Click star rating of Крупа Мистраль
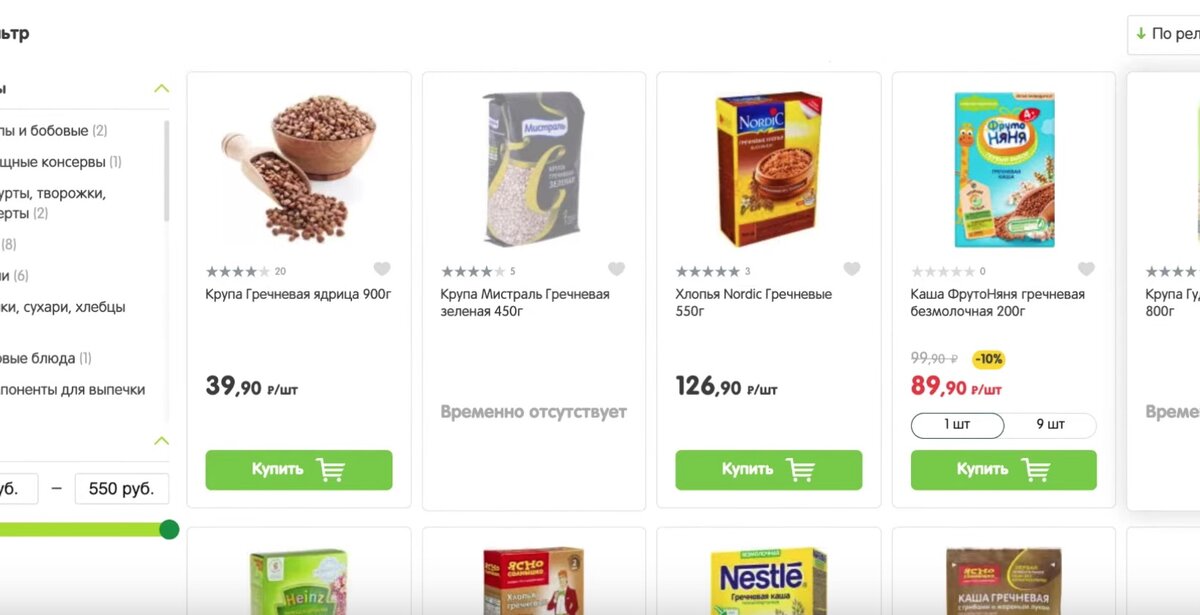The height and width of the screenshot is (615, 1200). (472, 271)
